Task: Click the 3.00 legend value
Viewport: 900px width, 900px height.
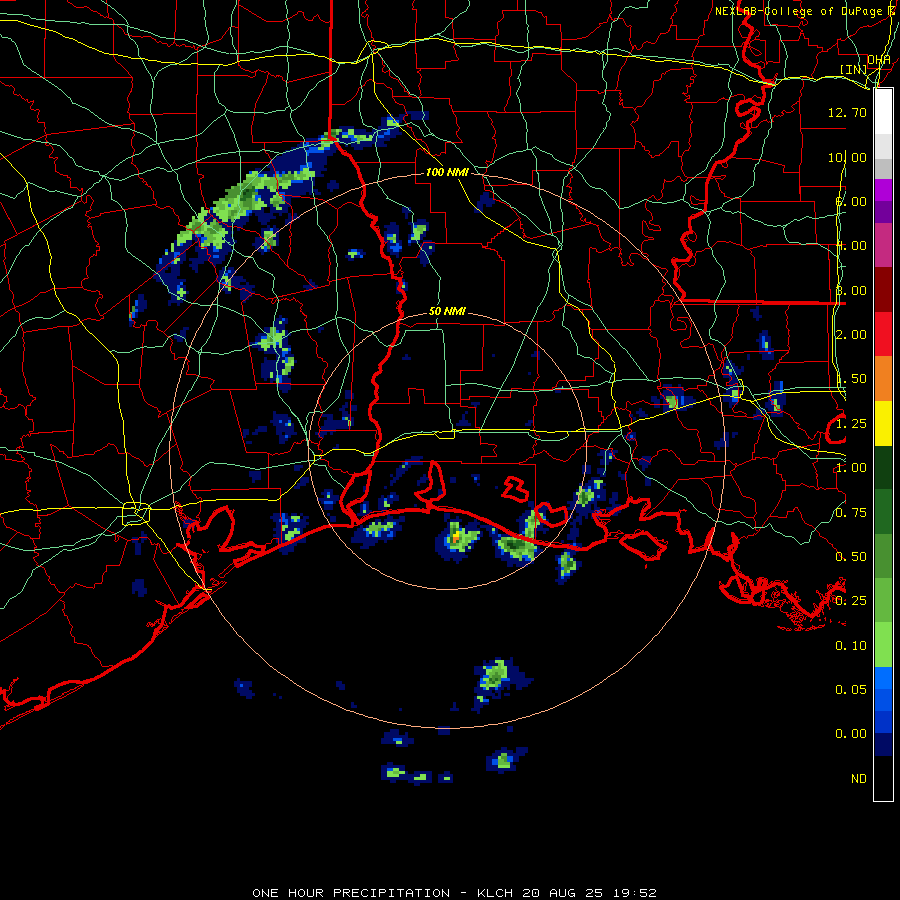Action: (x=851, y=290)
